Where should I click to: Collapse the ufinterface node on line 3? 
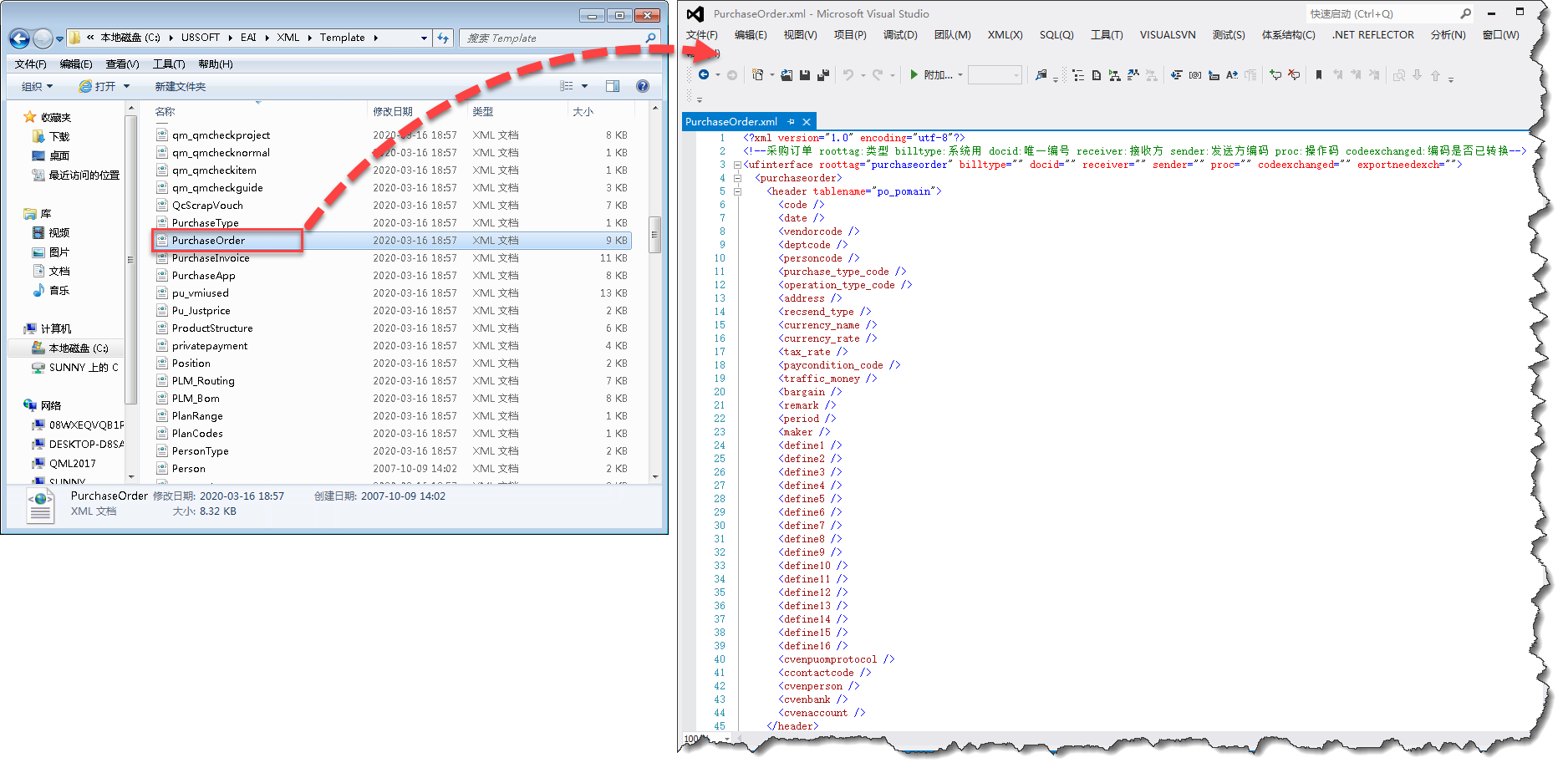click(737, 165)
